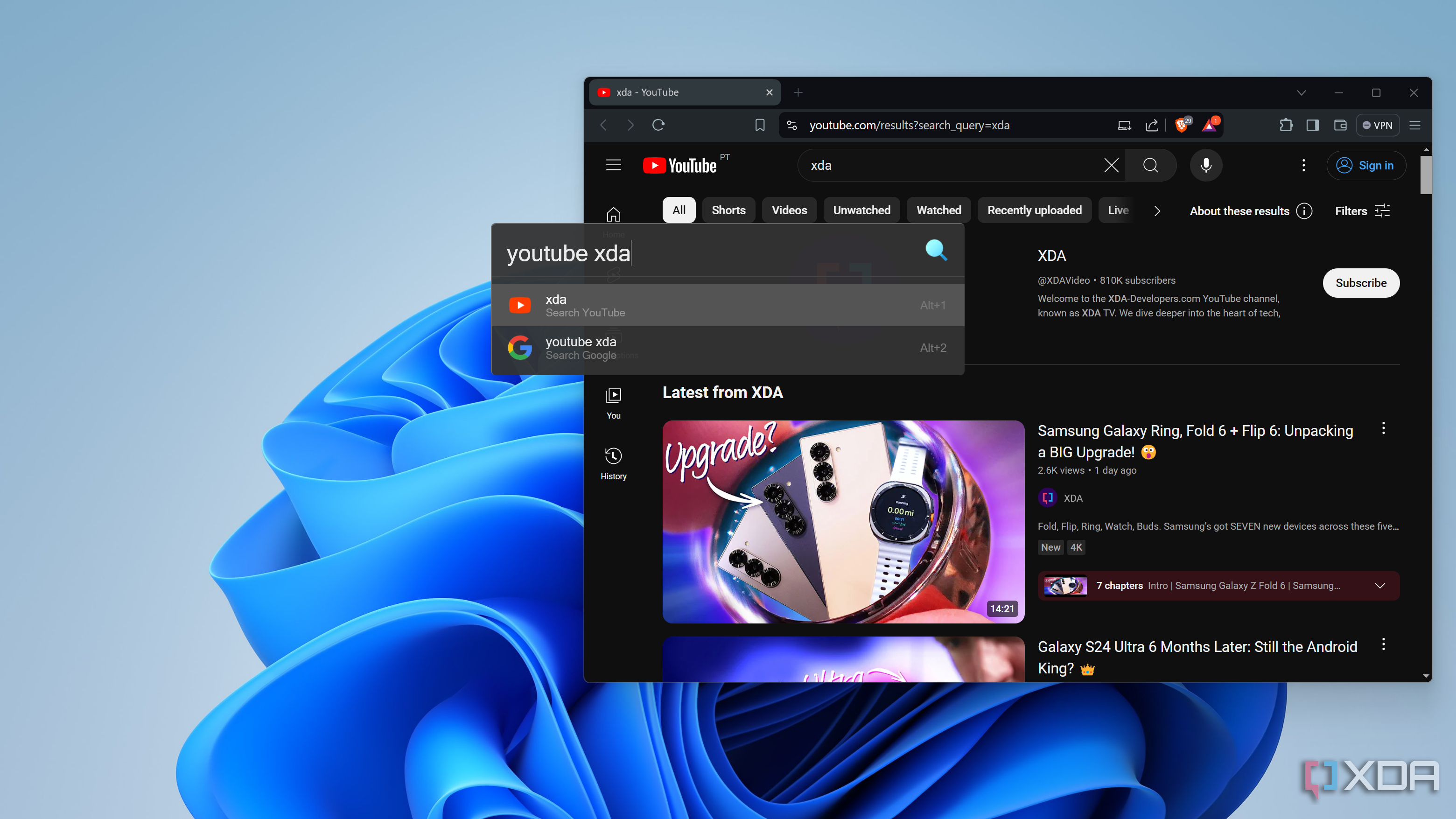Reload the YouTube page
The height and width of the screenshot is (819, 1456).
pyautogui.click(x=658, y=125)
